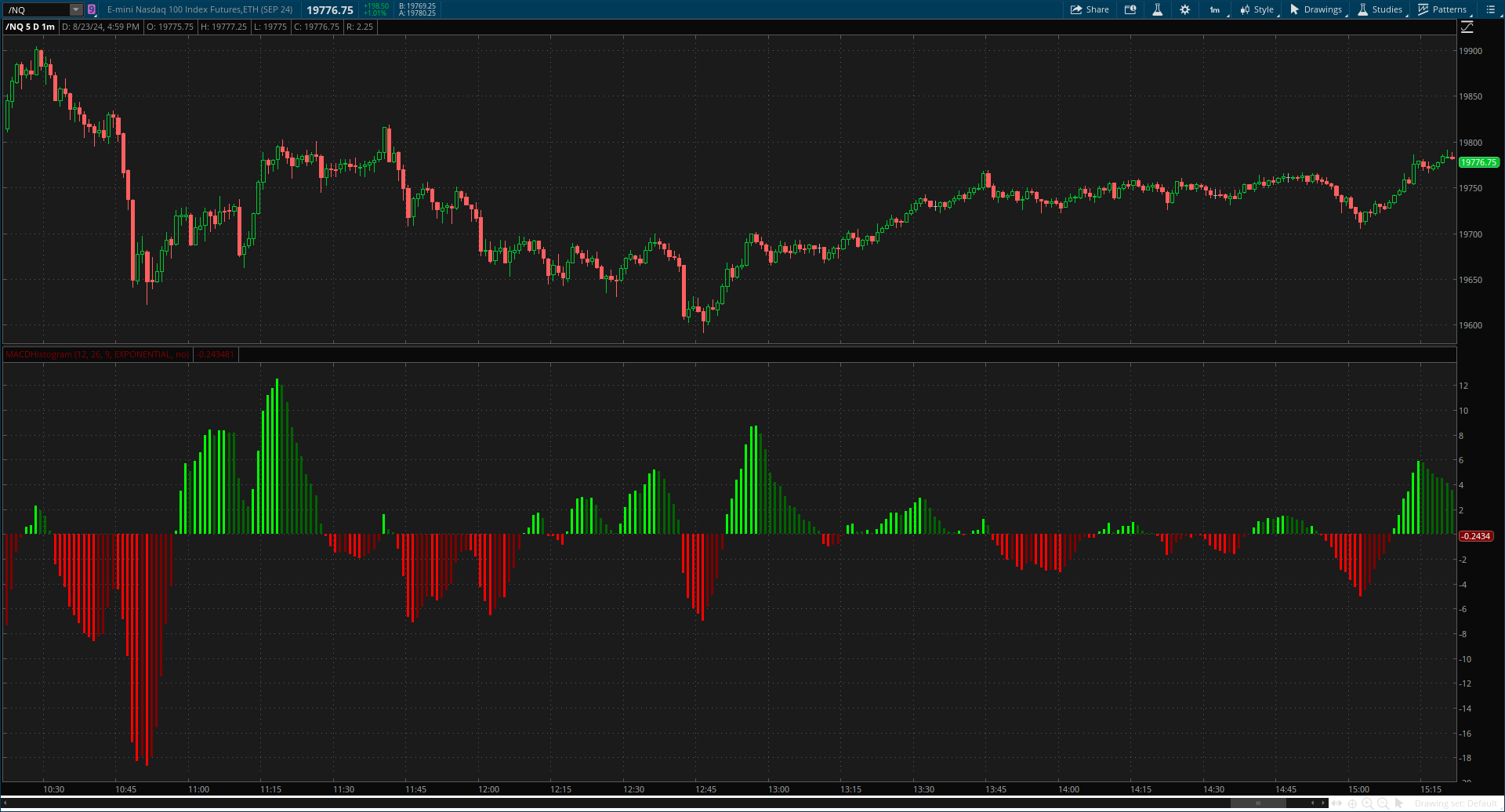Click the MACDHistogram study label
This screenshot has height=812, width=1505.
(x=97, y=354)
